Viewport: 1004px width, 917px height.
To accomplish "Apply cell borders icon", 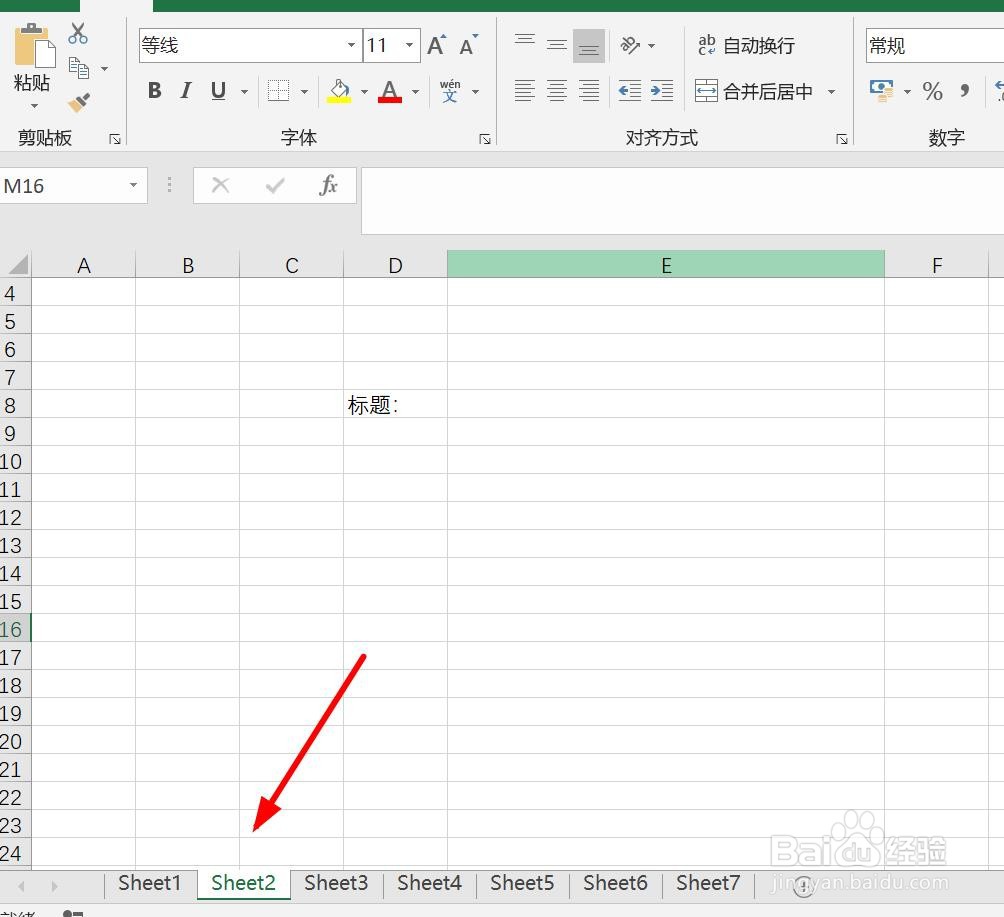I will pyautogui.click(x=279, y=91).
